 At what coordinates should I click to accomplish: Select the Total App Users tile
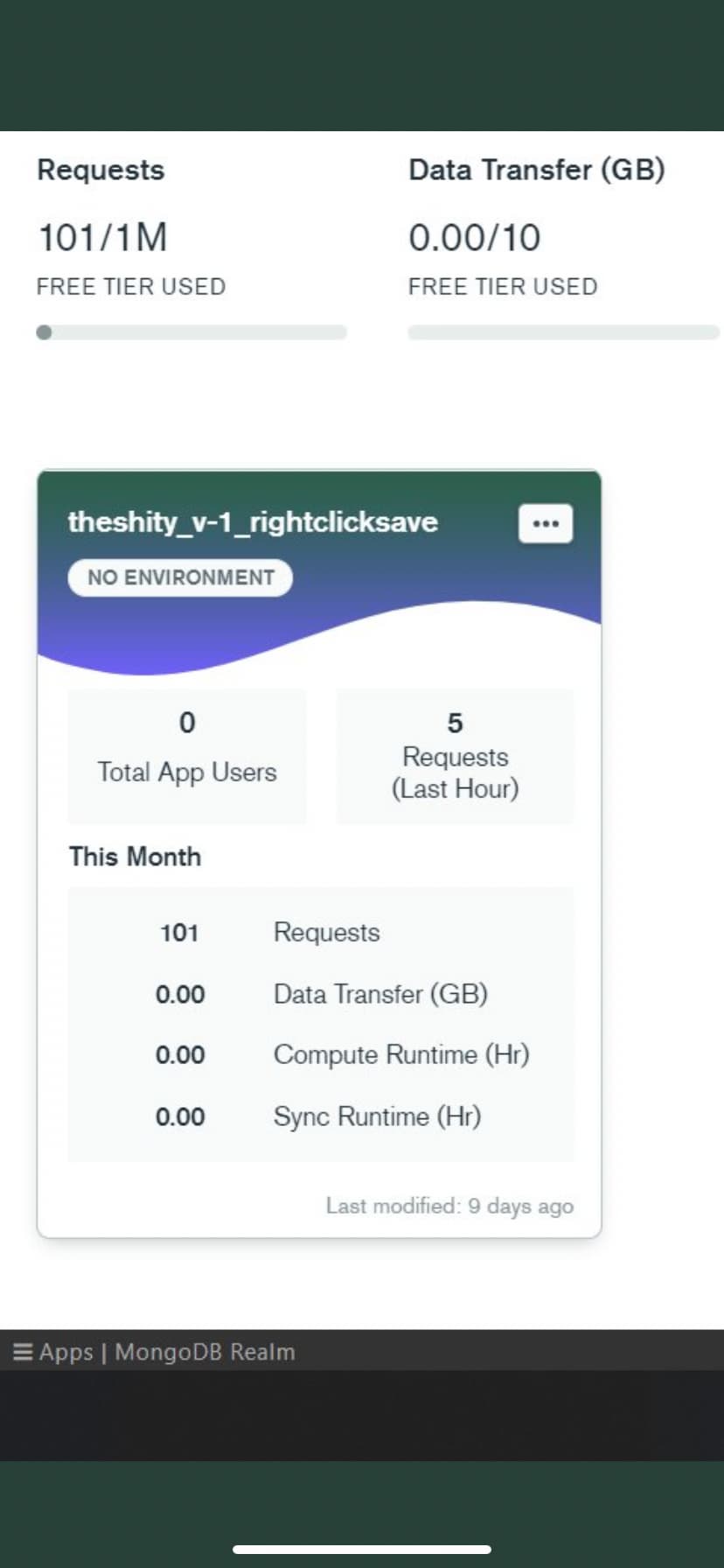pos(187,756)
